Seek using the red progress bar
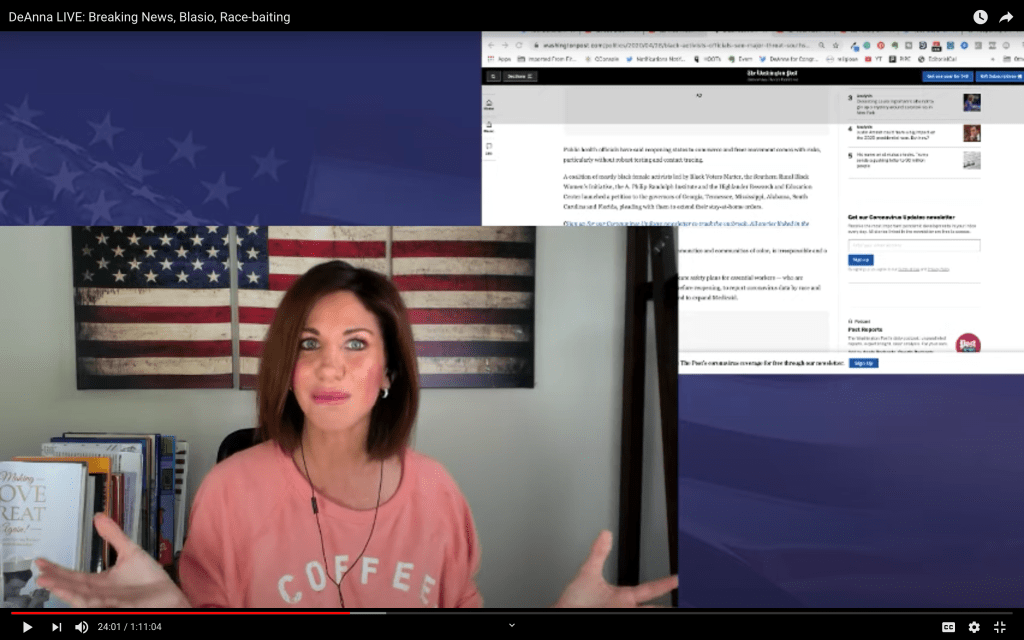1024x640 pixels. (x=180, y=613)
